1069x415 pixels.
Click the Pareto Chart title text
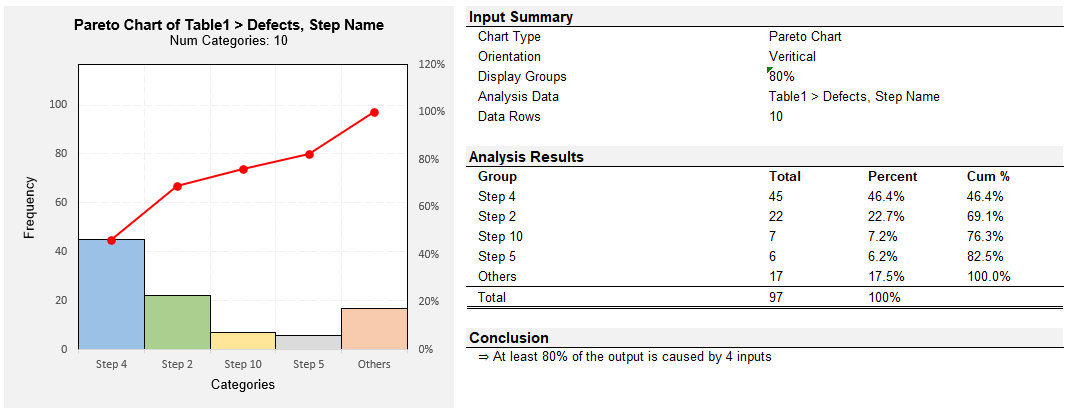tap(228, 25)
